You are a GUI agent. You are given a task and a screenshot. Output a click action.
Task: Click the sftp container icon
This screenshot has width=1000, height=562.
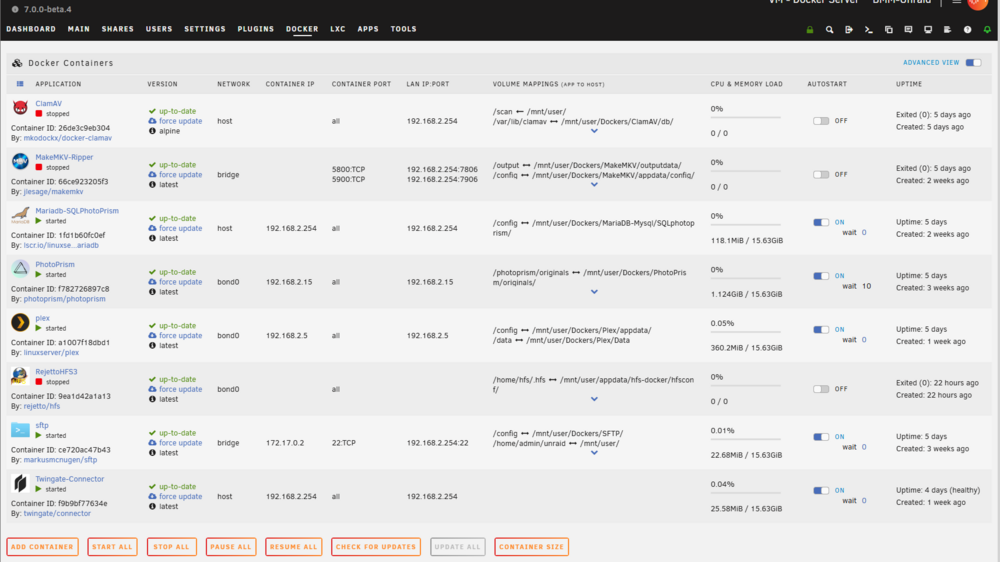[20, 429]
